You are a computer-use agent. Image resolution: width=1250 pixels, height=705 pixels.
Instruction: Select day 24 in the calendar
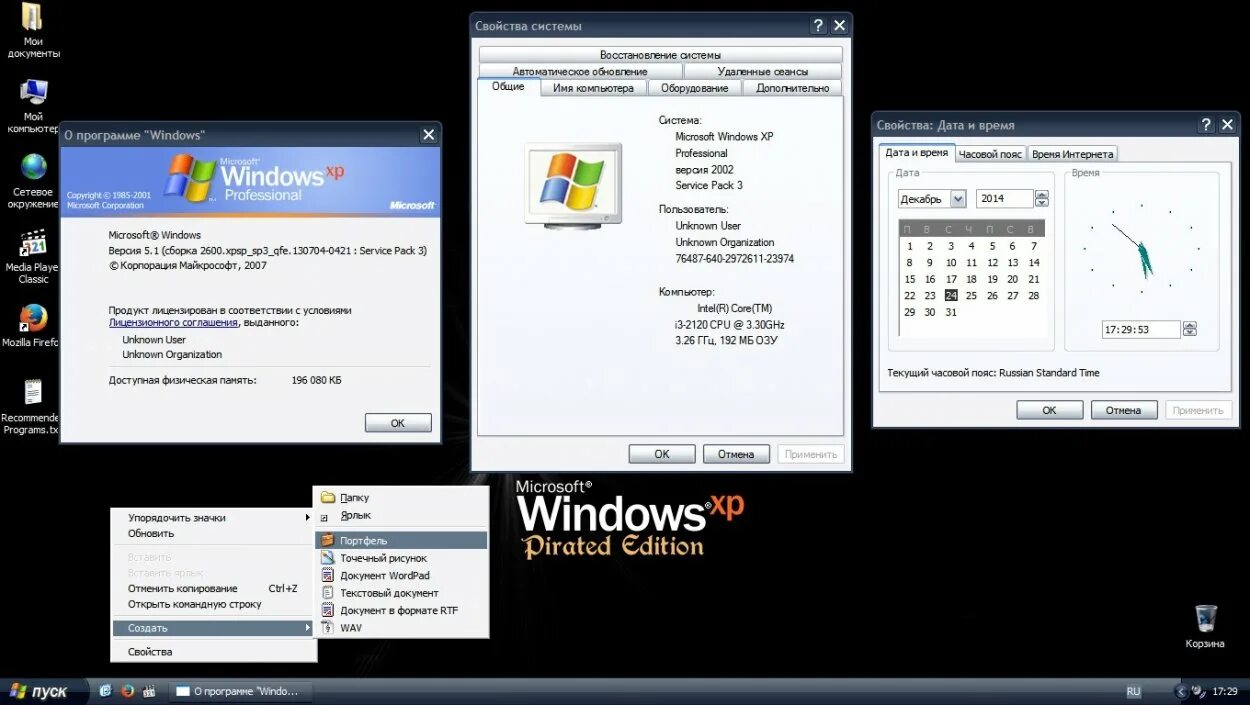(951, 296)
